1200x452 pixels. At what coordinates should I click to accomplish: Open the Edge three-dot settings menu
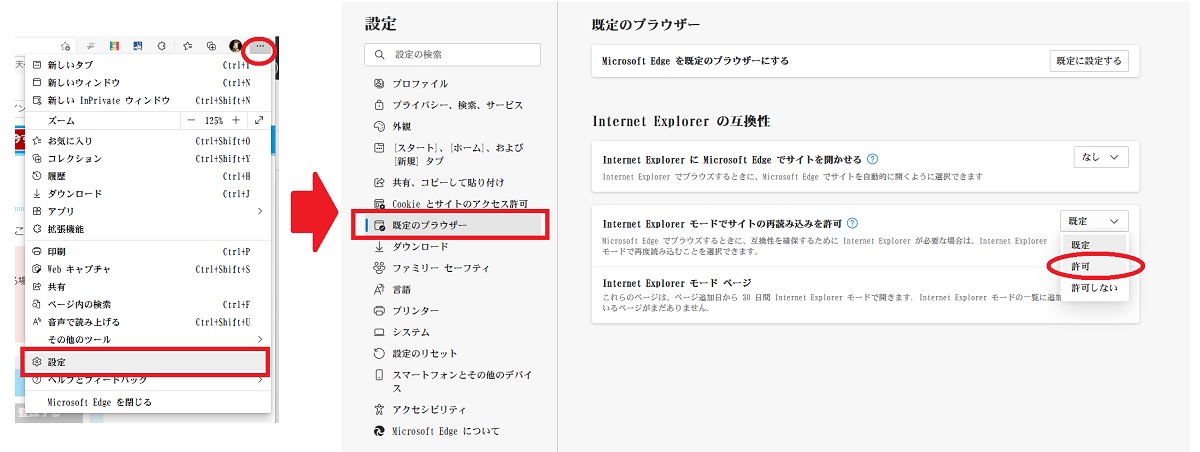259,46
